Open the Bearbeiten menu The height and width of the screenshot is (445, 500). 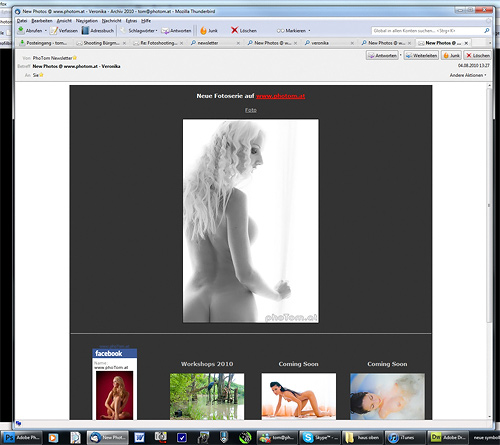coord(42,21)
